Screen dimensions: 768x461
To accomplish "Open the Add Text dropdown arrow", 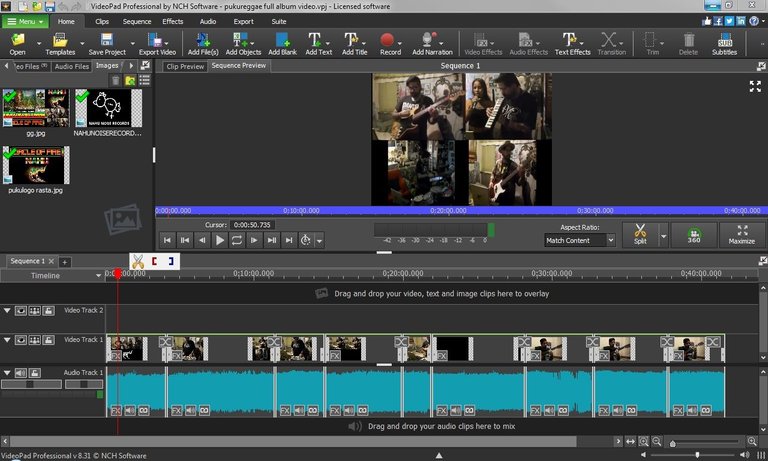I will click(x=327, y=43).
